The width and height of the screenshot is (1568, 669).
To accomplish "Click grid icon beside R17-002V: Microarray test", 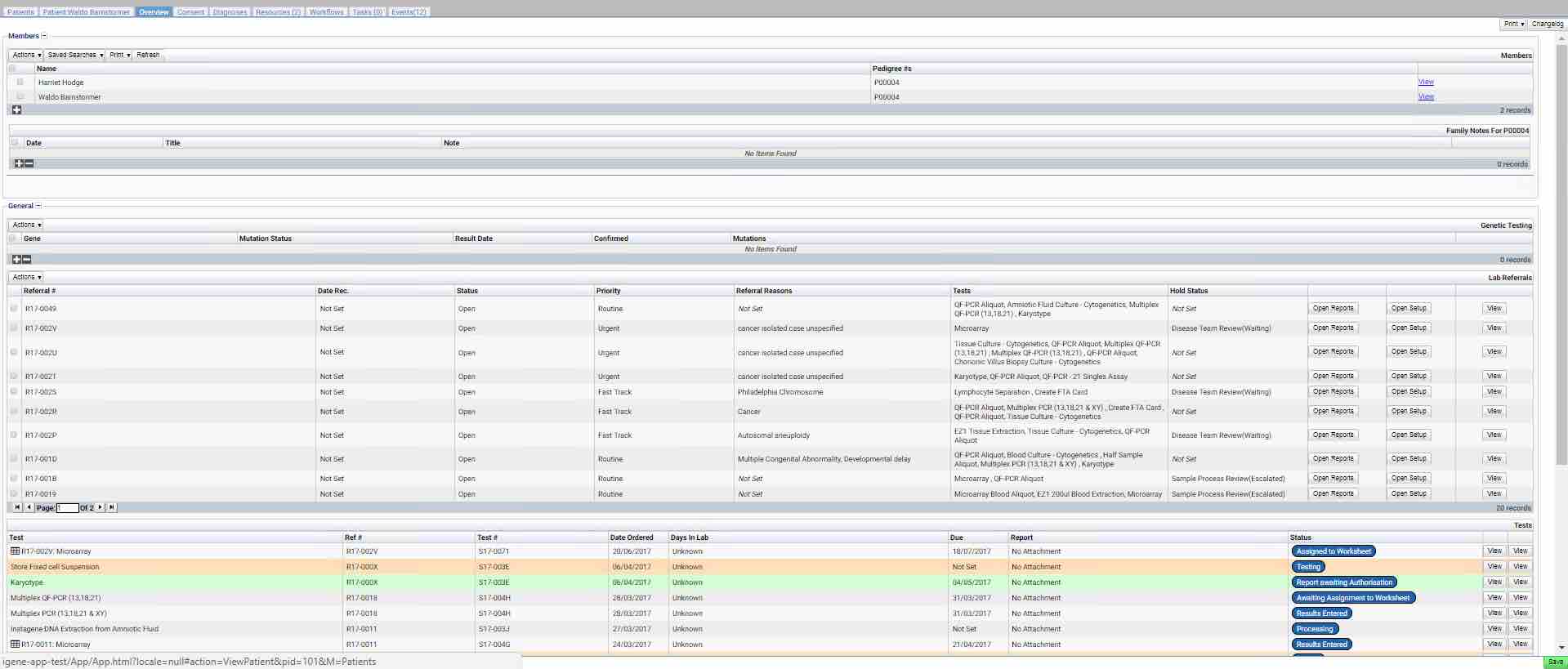I will [x=15, y=551].
